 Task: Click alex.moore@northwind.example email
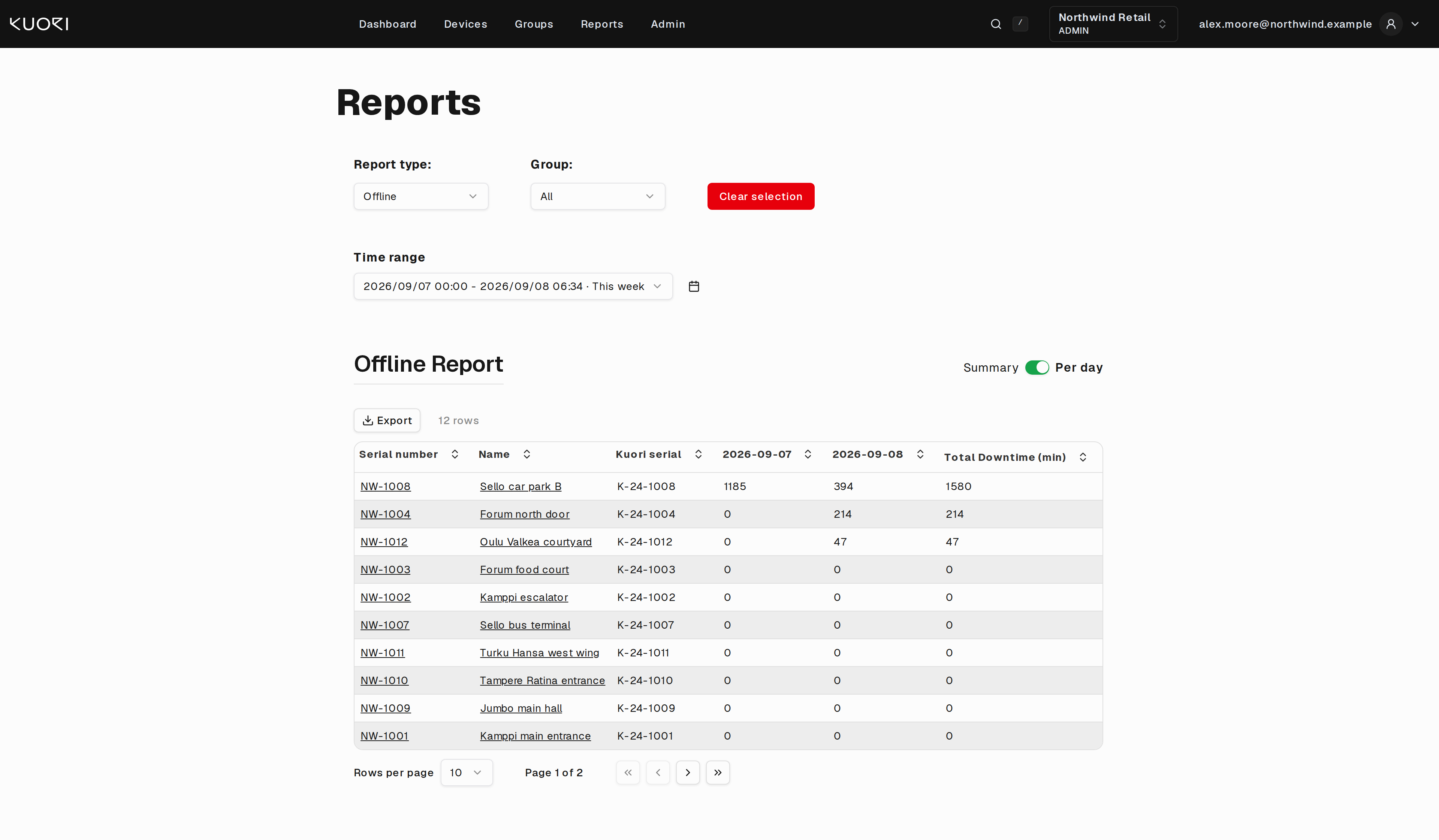pos(1285,24)
